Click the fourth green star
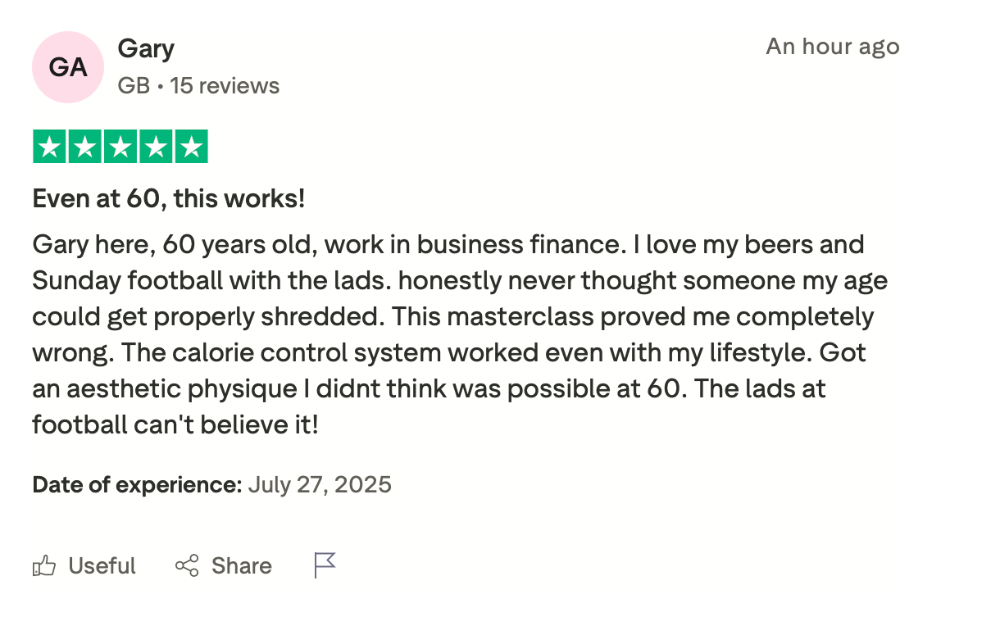 pyautogui.click(x=155, y=147)
